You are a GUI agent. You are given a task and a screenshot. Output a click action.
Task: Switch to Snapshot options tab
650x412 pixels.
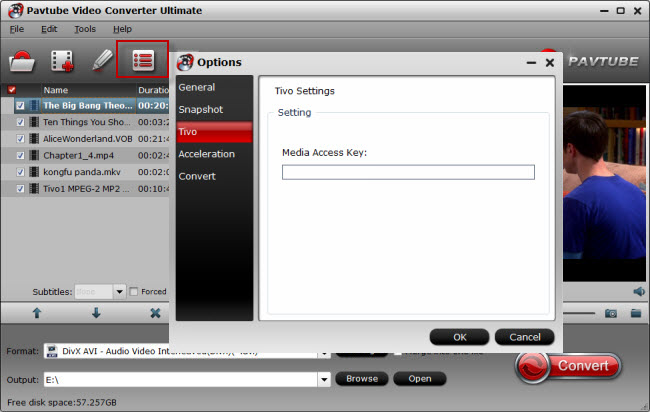(x=214, y=109)
